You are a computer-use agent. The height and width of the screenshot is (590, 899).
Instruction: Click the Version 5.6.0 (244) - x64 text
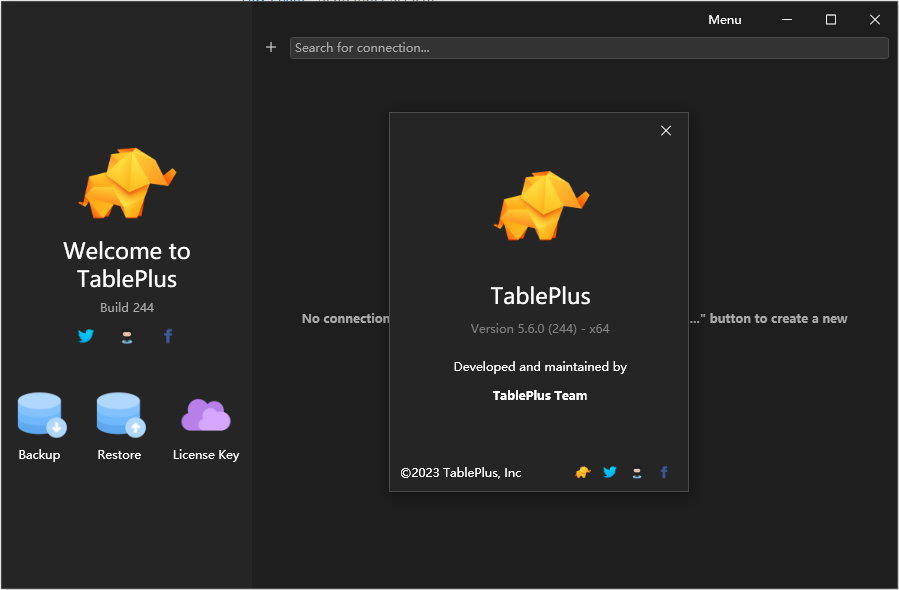pos(540,329)
